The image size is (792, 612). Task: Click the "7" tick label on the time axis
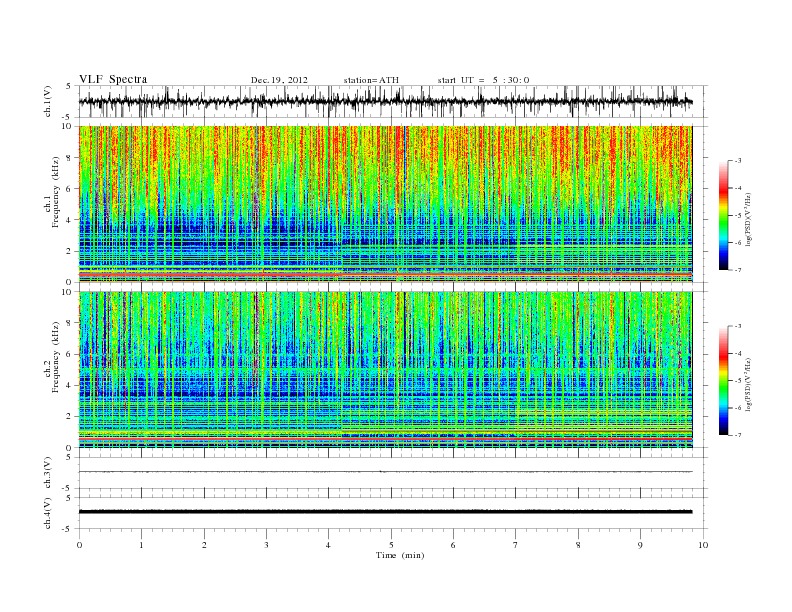coord(516,545)
